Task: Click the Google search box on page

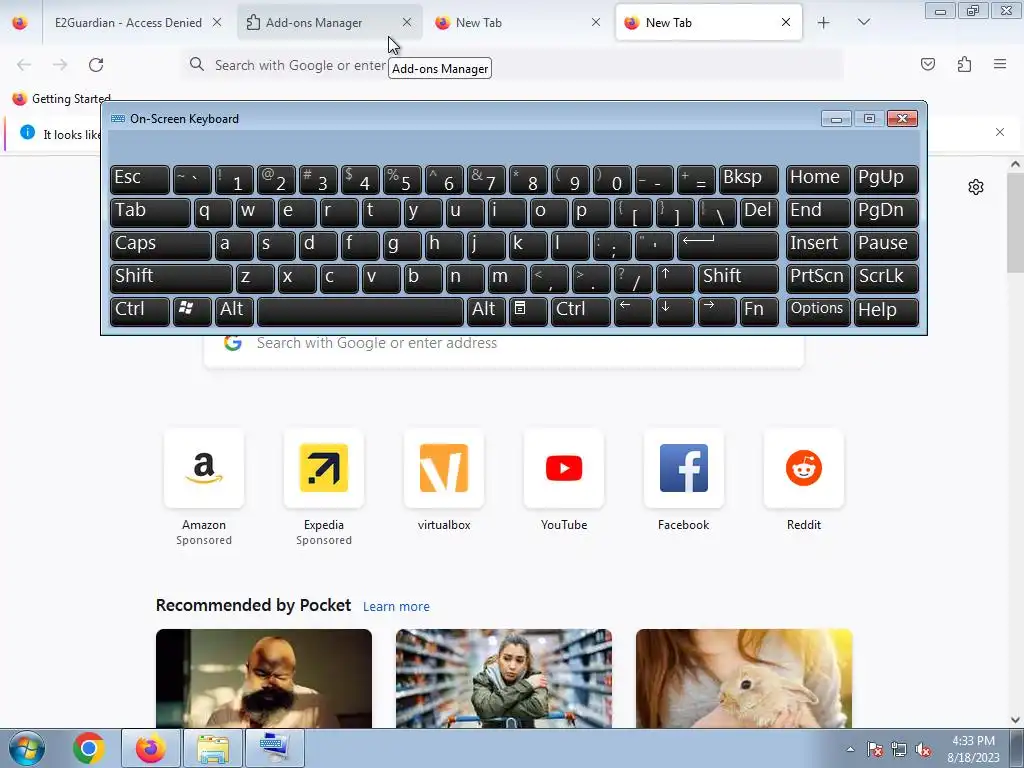Action: [x=504, y=344]
